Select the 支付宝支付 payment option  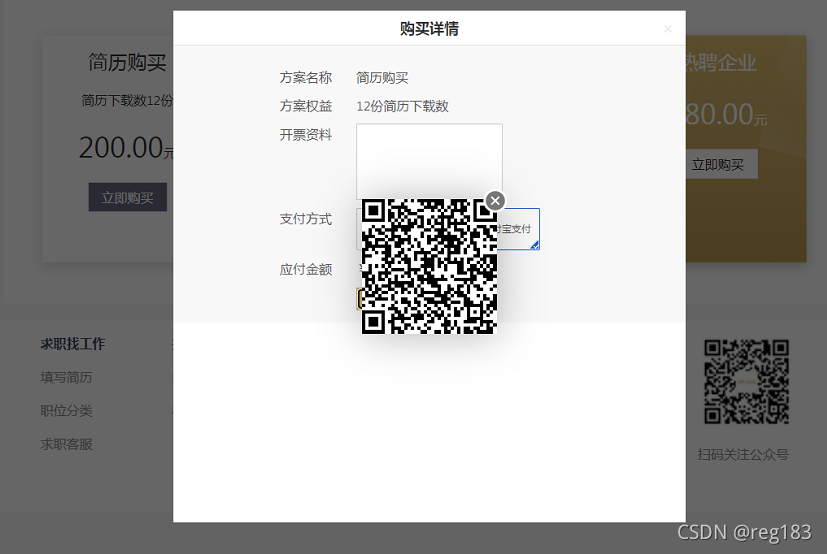click(x=518, y=229)
